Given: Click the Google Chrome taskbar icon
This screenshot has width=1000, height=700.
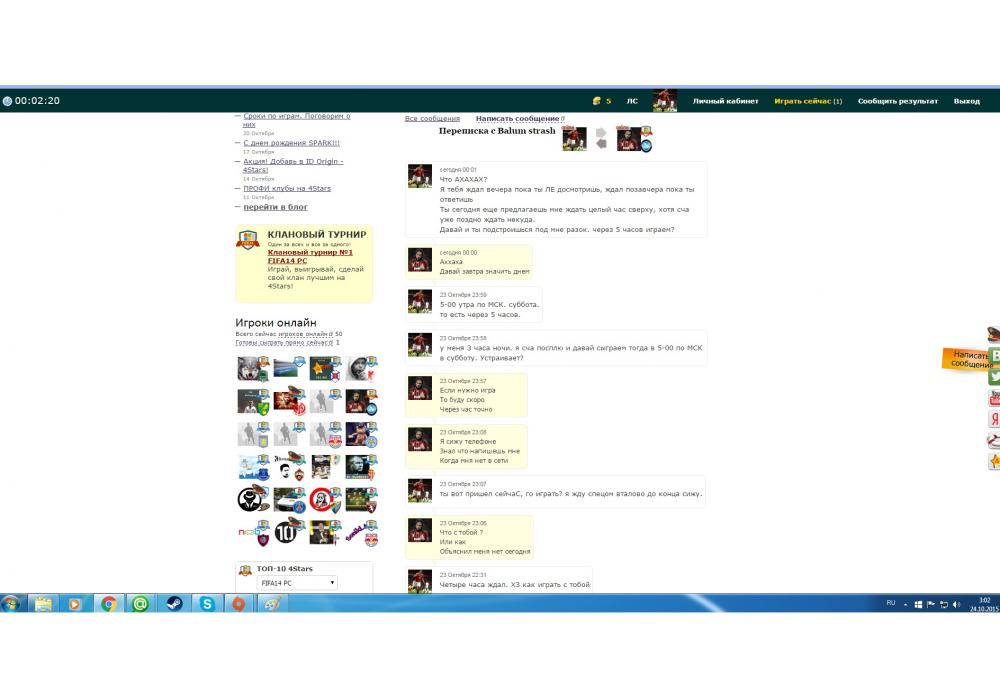Looking at the screenshot, I should click(109, 604).
